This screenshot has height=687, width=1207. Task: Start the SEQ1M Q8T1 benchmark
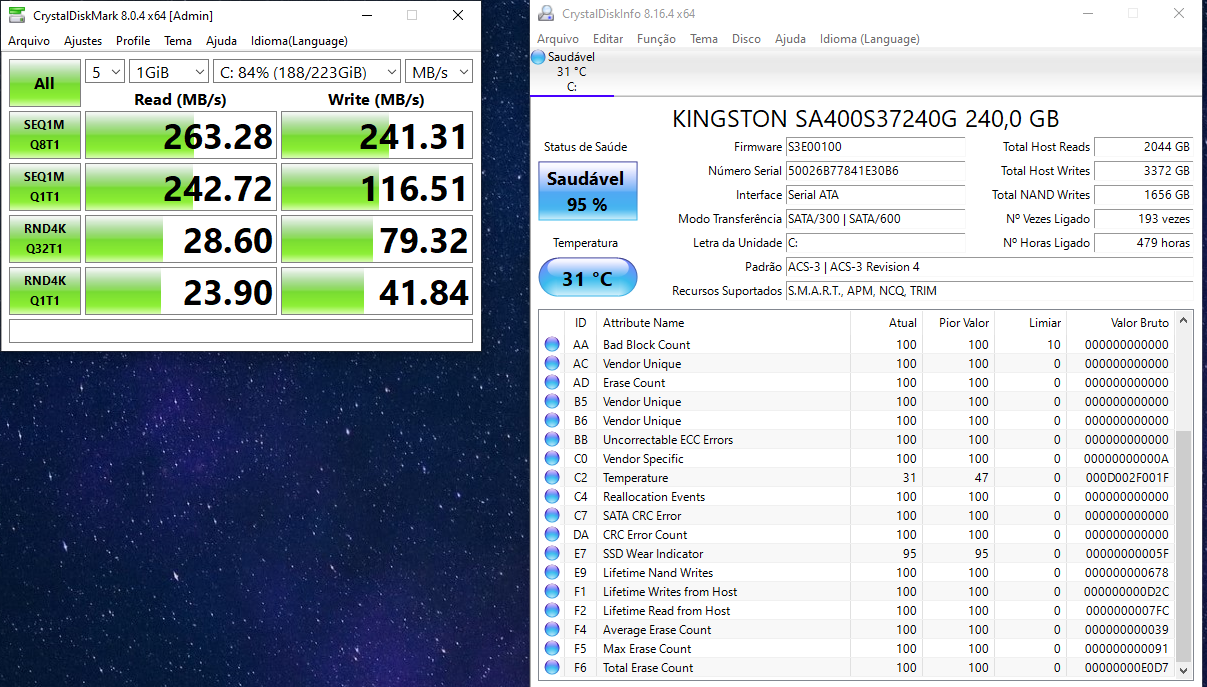[x=45, y=135]
